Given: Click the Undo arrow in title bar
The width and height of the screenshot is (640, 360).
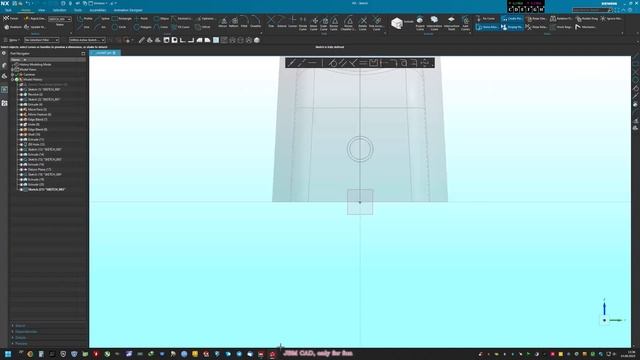Looking at the screenshot, I should [x=27, y=3].
